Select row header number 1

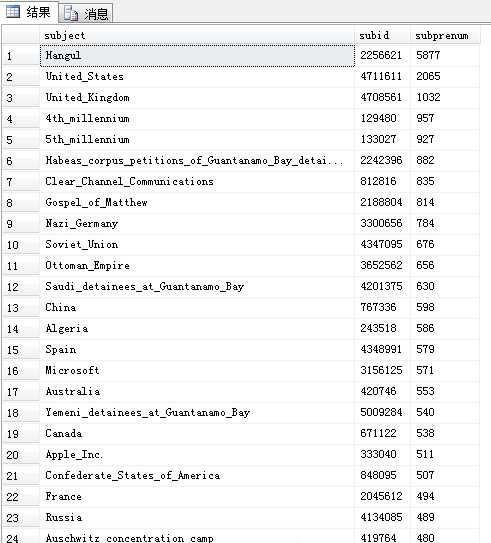click(x=21, y=56)
